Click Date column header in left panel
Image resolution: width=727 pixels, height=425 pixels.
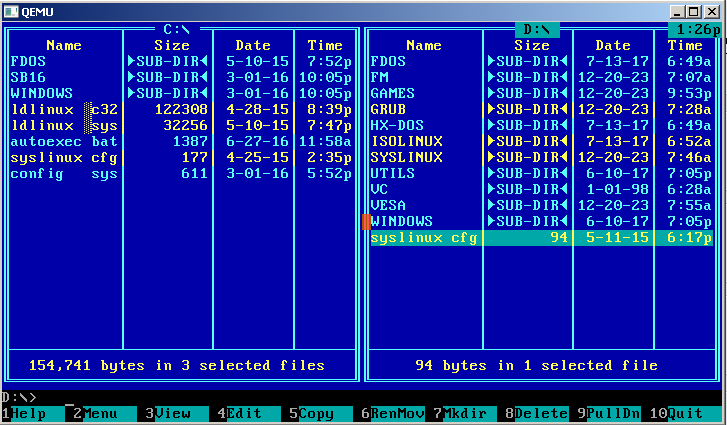point(253,45)
